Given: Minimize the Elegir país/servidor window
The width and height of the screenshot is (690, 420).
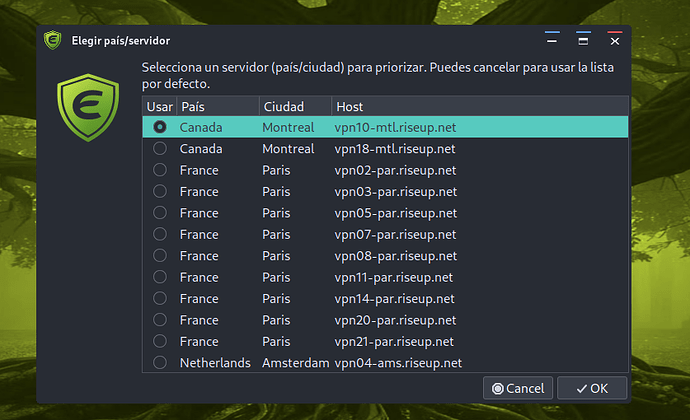Looking at the screenshot, I should [552, 41].
